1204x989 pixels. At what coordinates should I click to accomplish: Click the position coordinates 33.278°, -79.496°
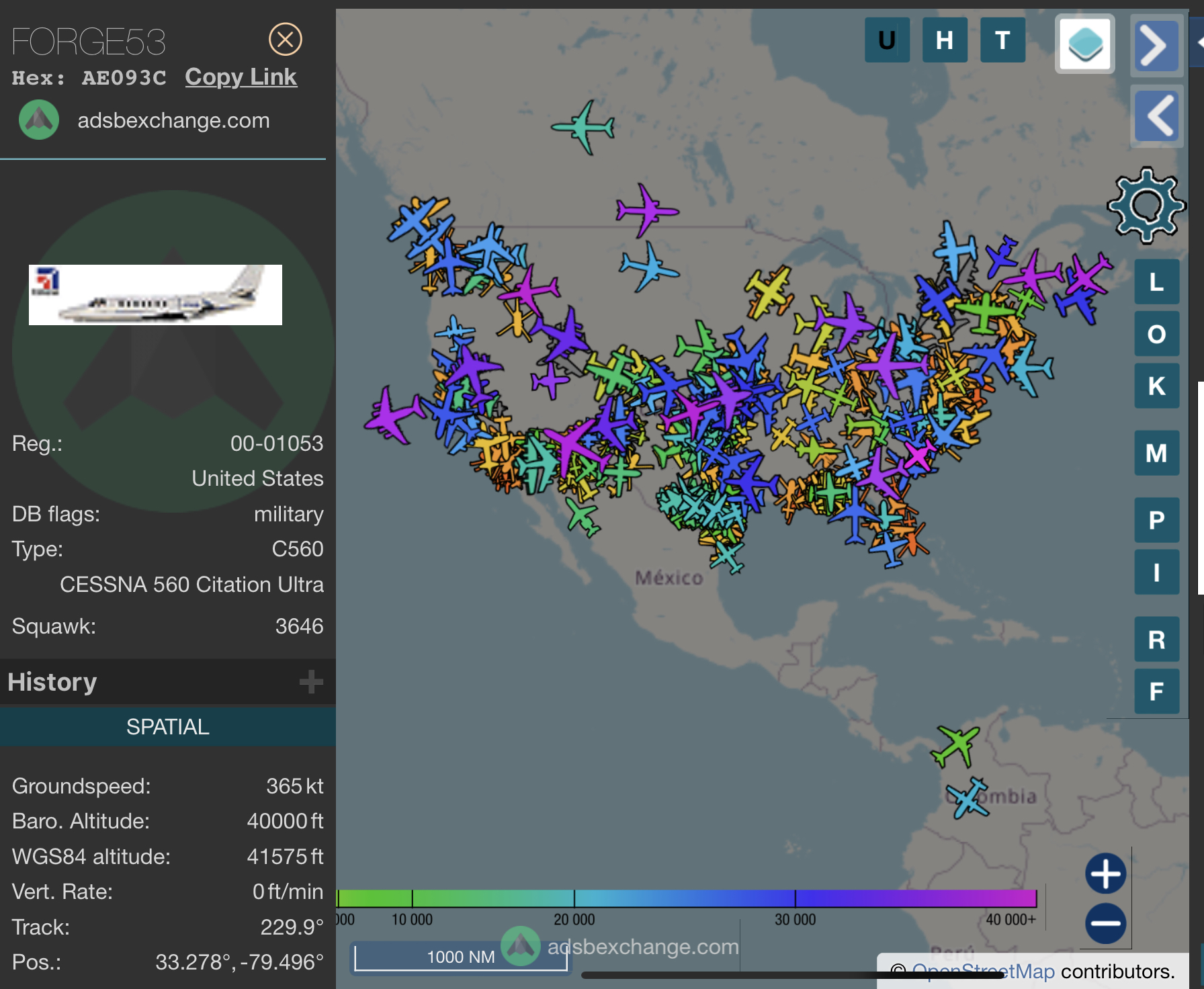pos(239,962)
